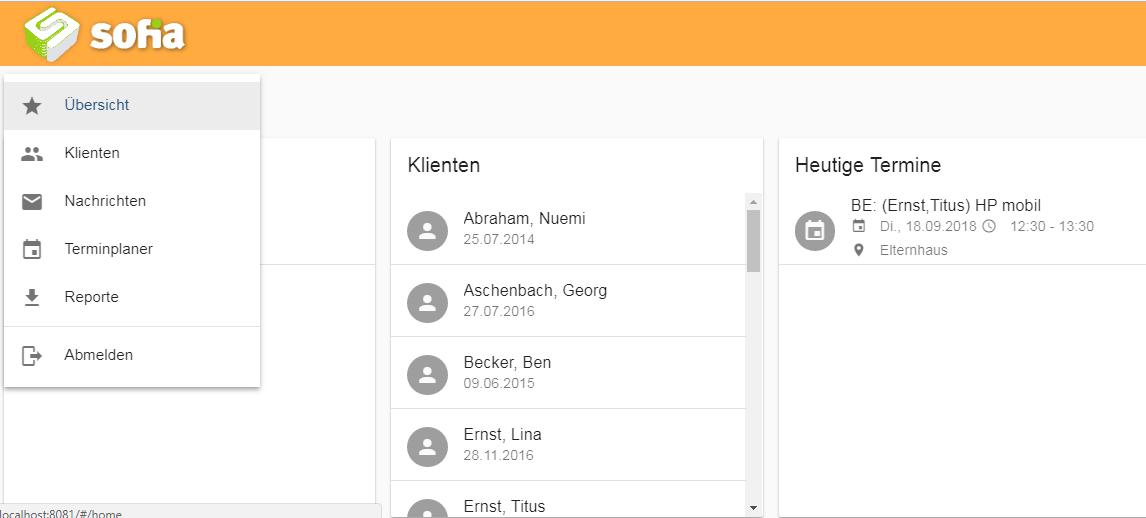The image size is (1146, 518).
Task: Go to Terminplaner in the menu
Action: (108, 249)
